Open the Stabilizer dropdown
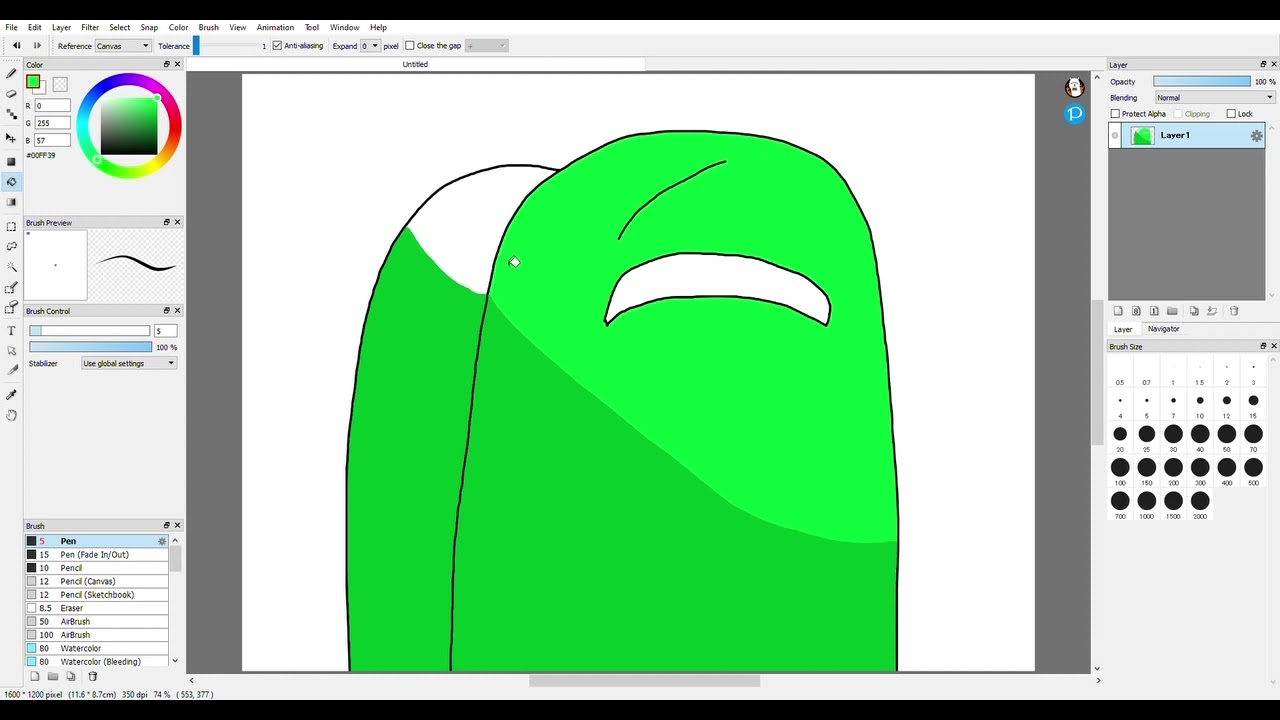Image resolution: width=1280 pixels, height=720 pixels. (129, 363)
